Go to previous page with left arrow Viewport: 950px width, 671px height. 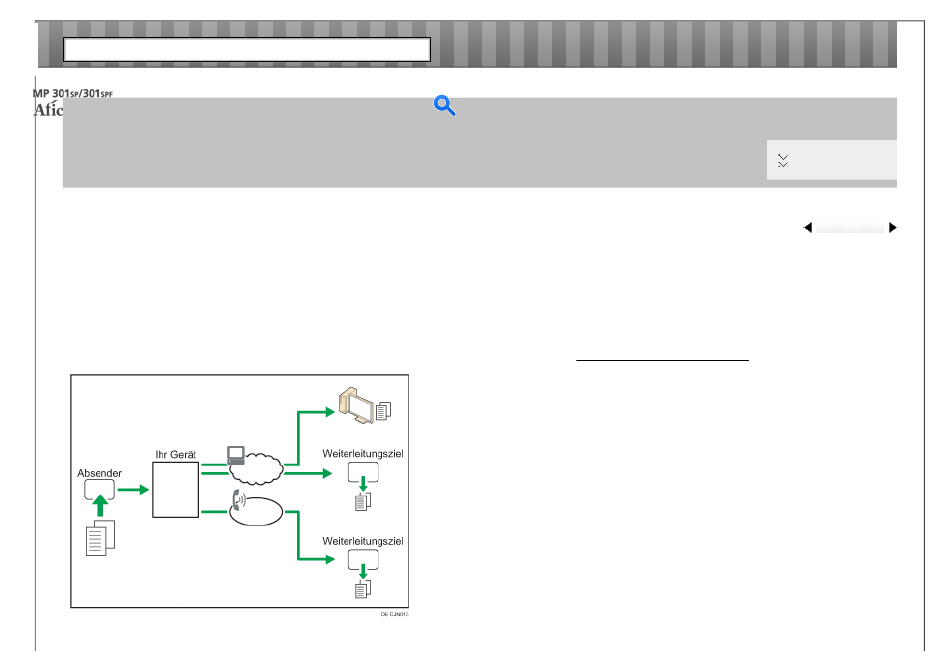808,228
